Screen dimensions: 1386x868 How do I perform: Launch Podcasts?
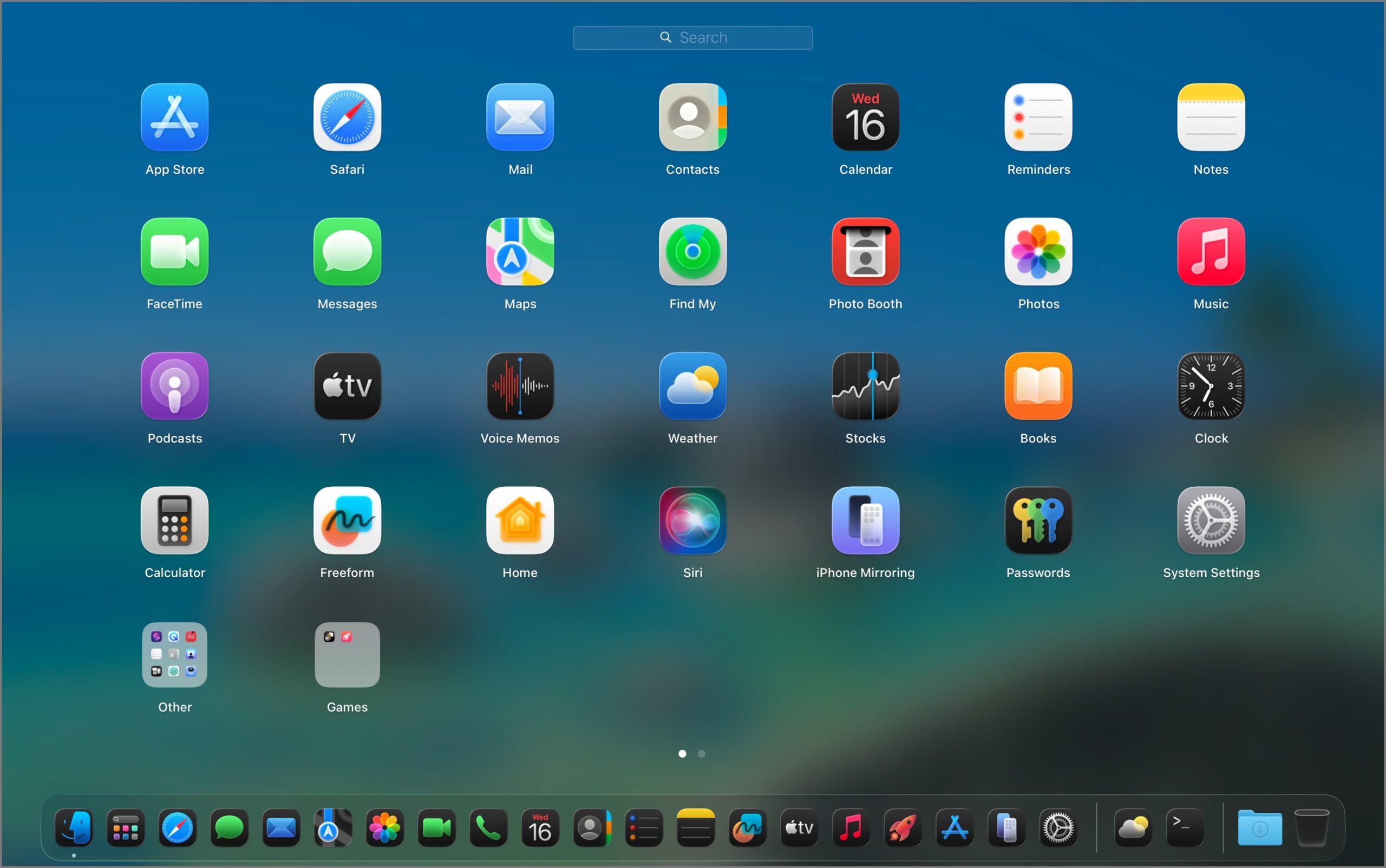point(174,387)
